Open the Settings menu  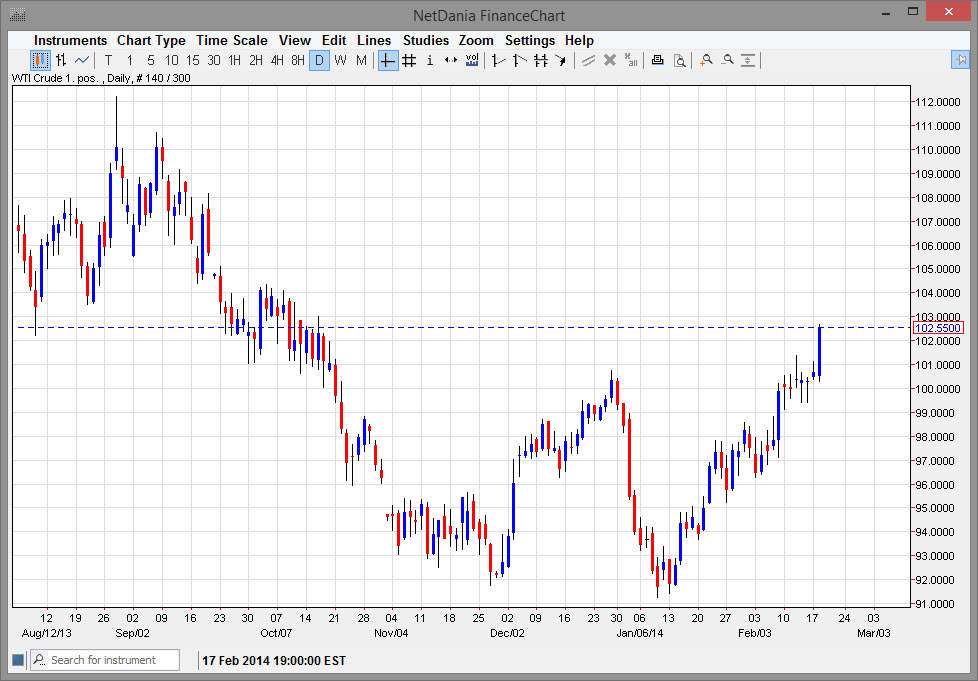tap(529, 40)
